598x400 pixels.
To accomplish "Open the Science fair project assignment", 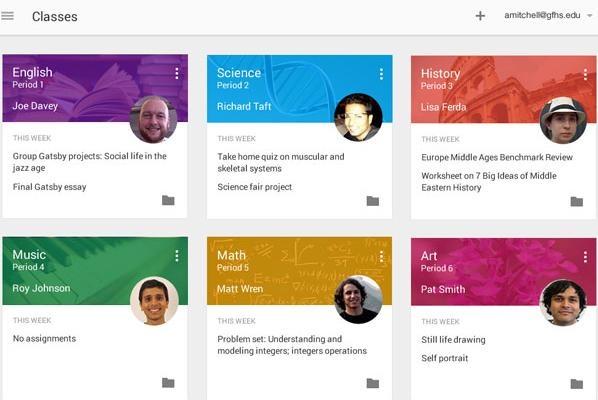I will (x=255, y=187).
